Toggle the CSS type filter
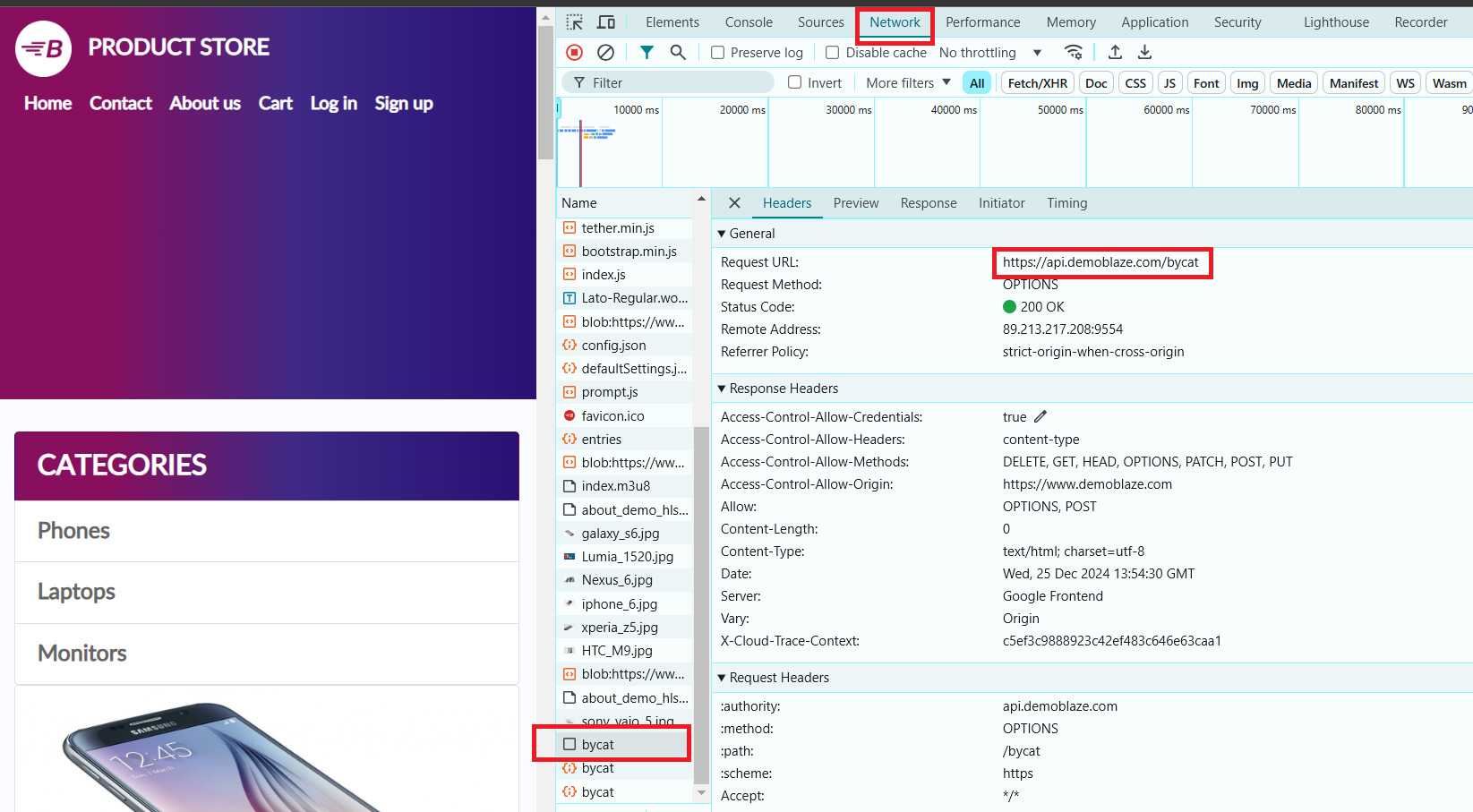 coord(1135,83)
